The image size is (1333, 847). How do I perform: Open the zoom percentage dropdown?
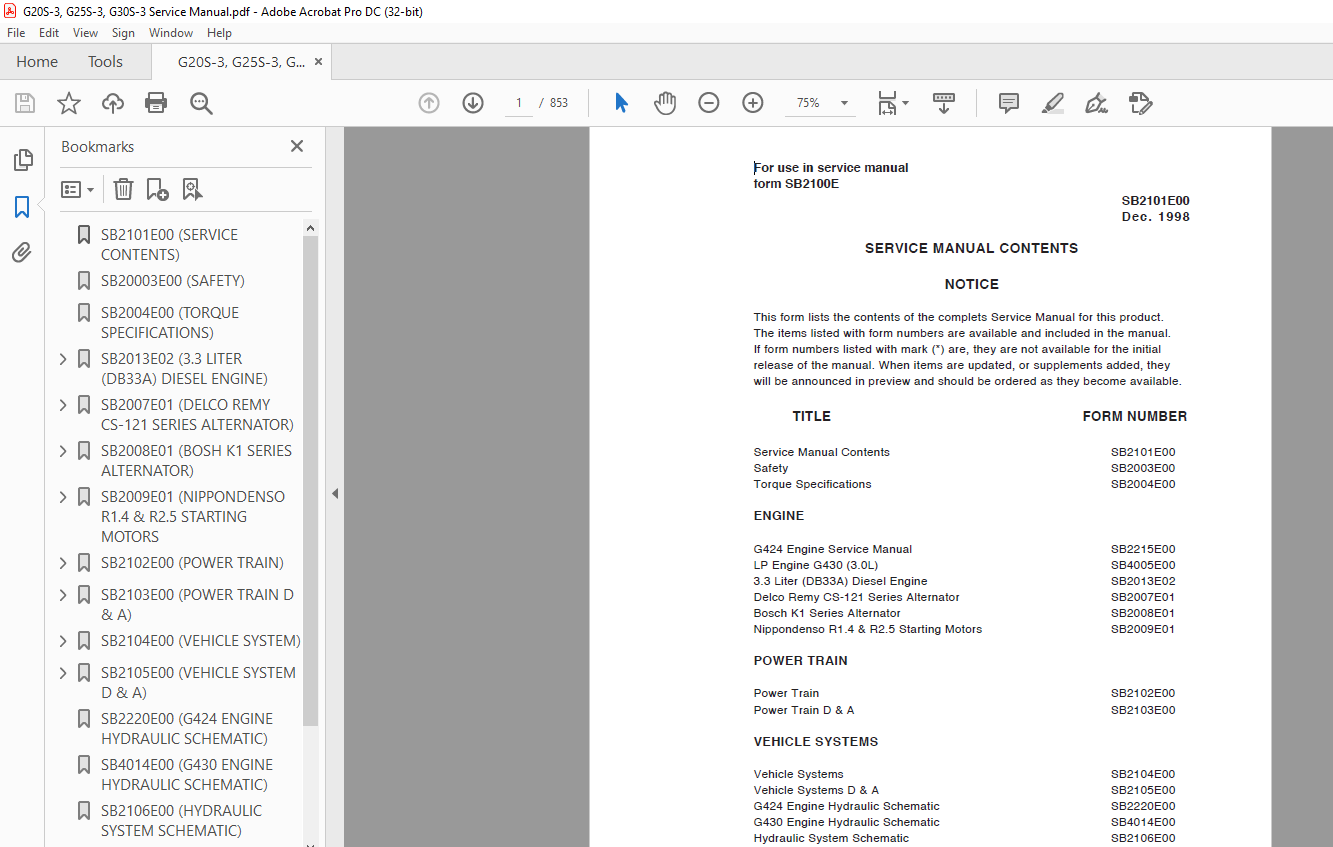pos(844,103)
